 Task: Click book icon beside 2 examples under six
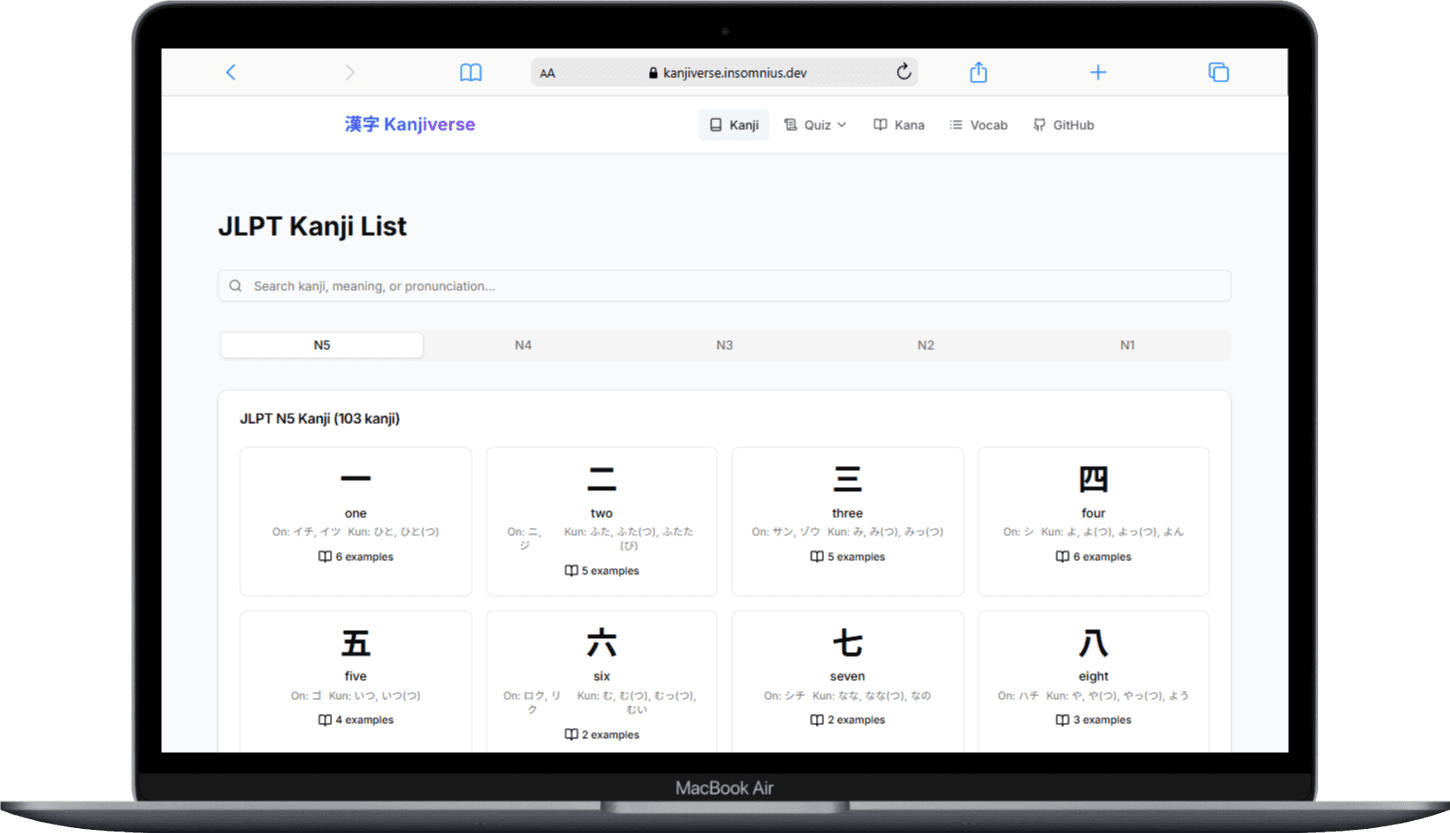[571, 735]
